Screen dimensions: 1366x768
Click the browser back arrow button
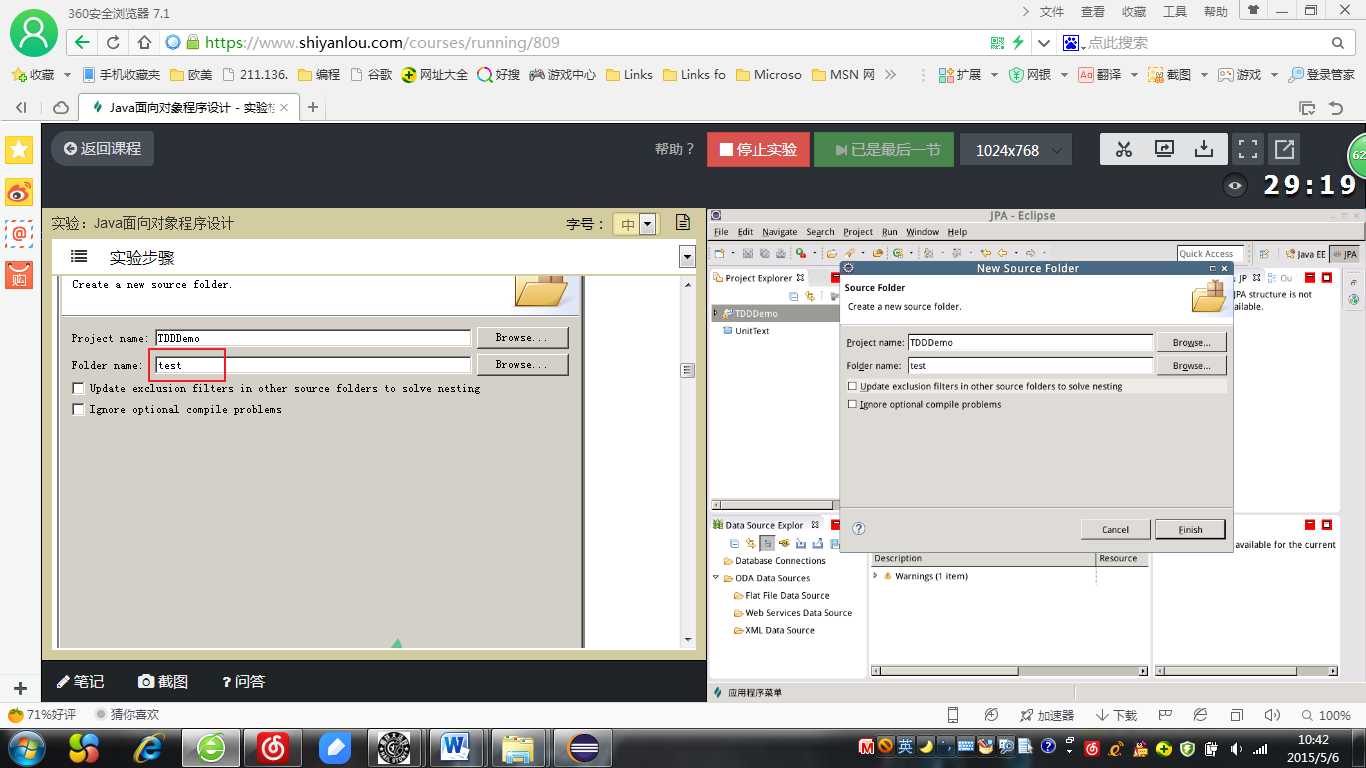click(82, 43)
